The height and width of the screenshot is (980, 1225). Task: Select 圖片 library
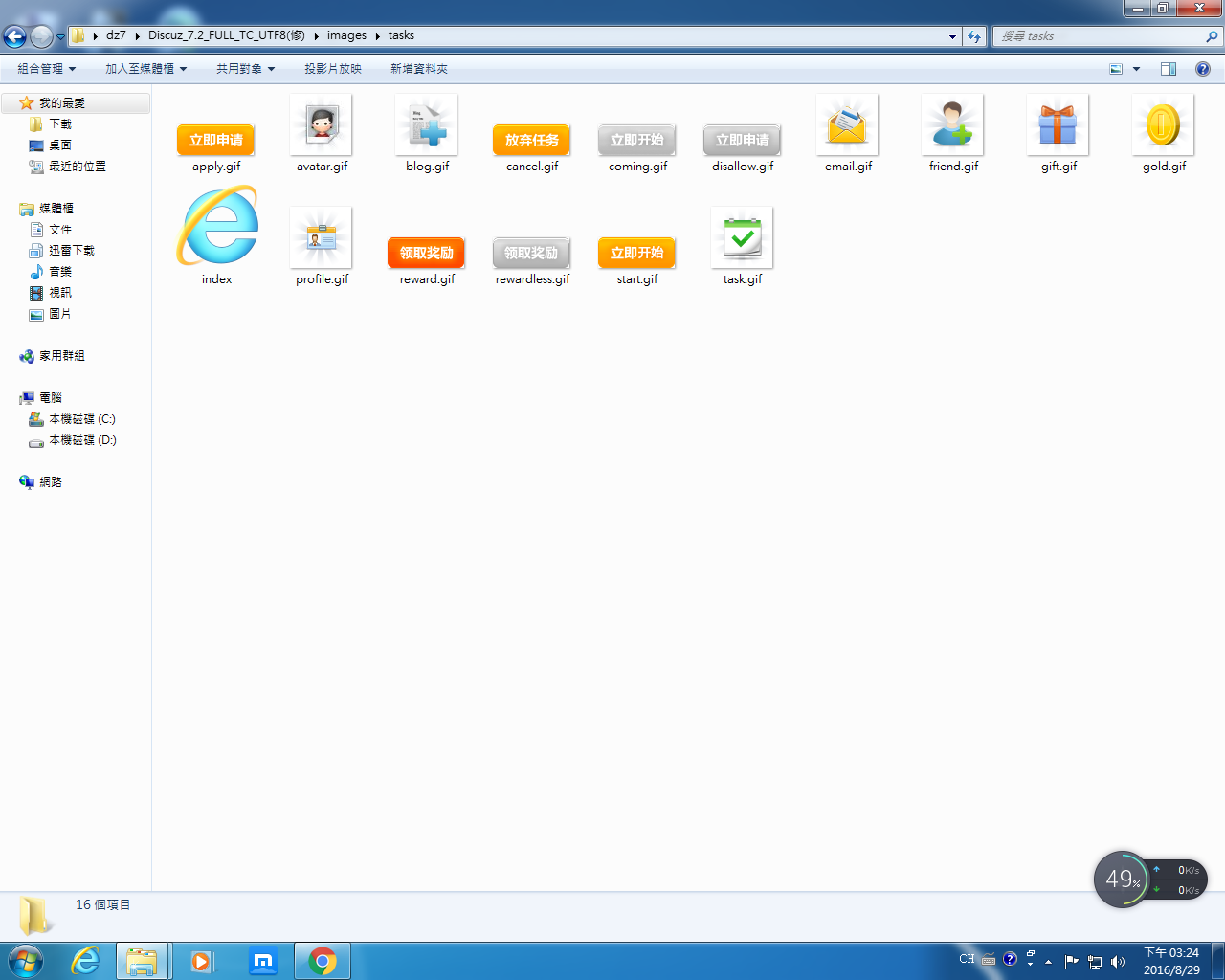59,314
